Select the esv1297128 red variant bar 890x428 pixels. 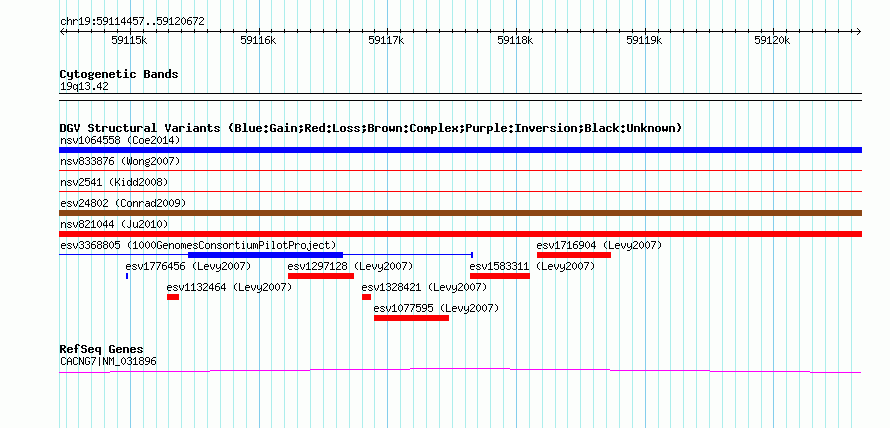click(321, 276)
